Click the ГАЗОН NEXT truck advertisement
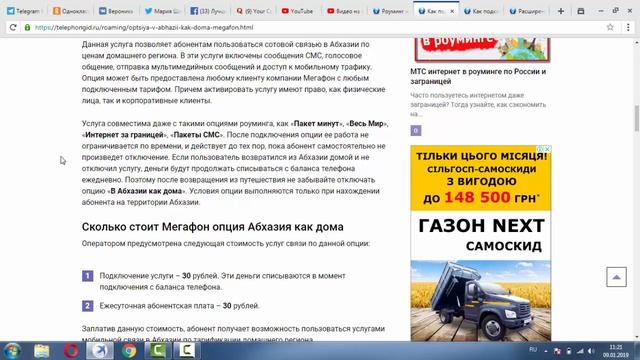Image resolution: width=640 pixels, height=360 pixels. 481,243
